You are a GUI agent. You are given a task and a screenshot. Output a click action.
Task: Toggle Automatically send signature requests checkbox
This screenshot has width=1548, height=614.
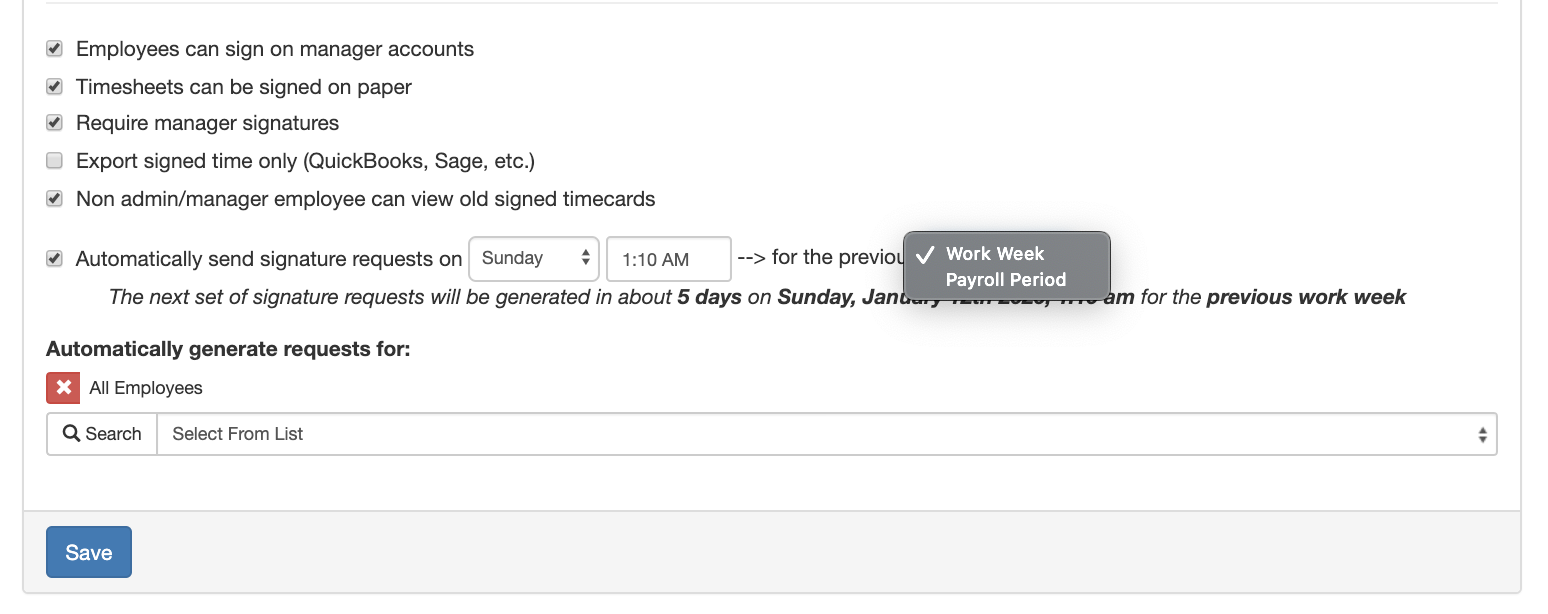pos(55,259)
